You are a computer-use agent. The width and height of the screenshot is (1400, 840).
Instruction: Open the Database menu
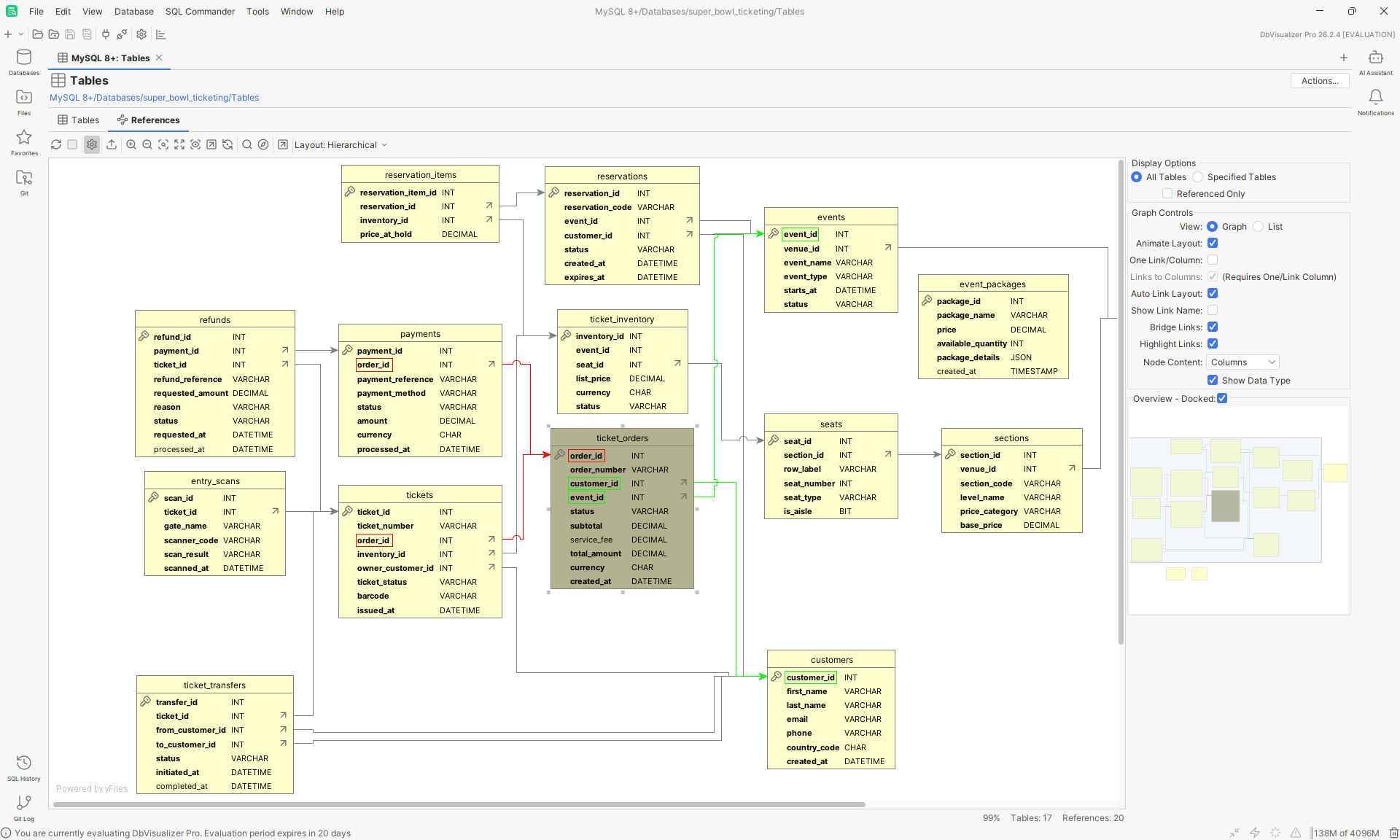coord(134,12)
